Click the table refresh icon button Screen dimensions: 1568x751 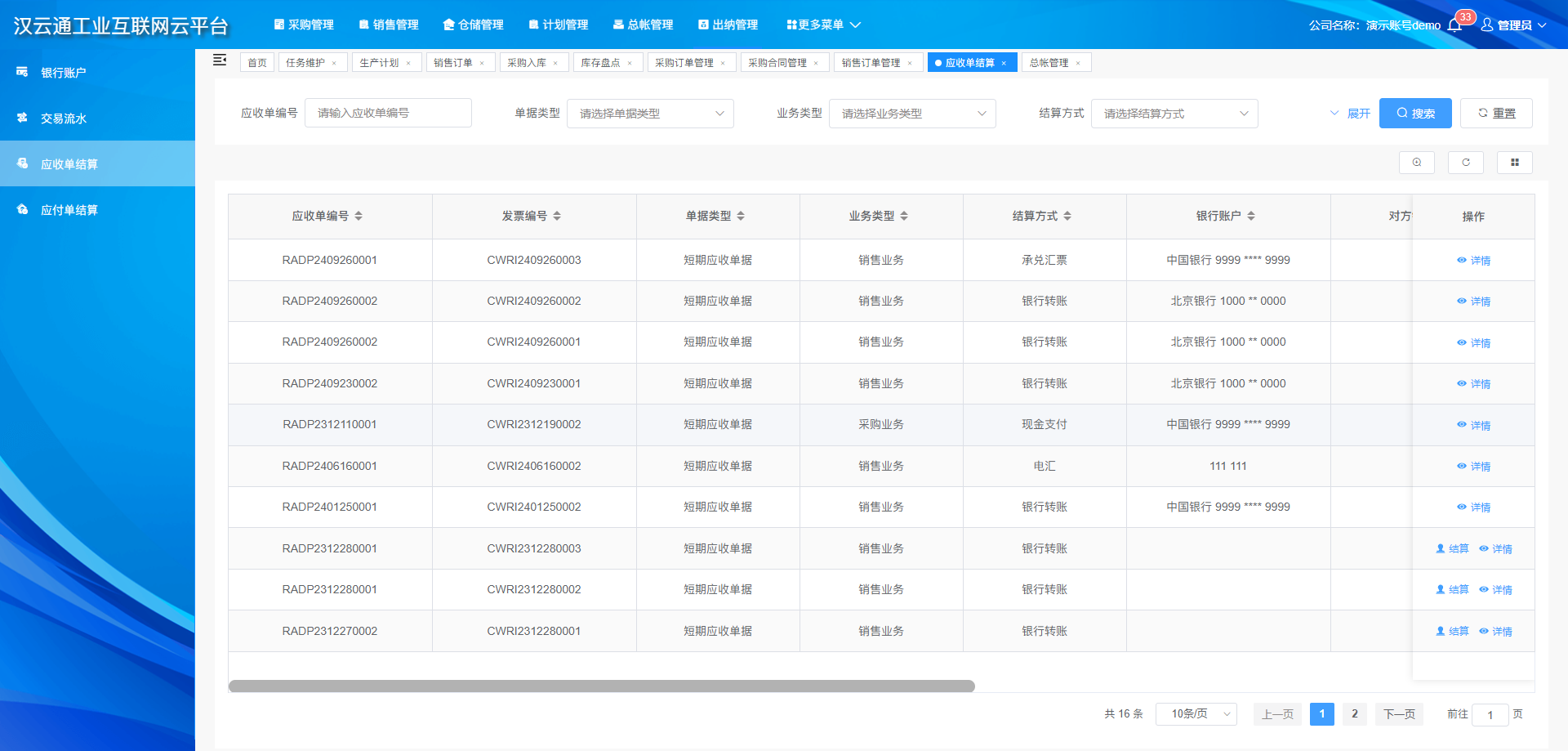(x=1465, y=163)
